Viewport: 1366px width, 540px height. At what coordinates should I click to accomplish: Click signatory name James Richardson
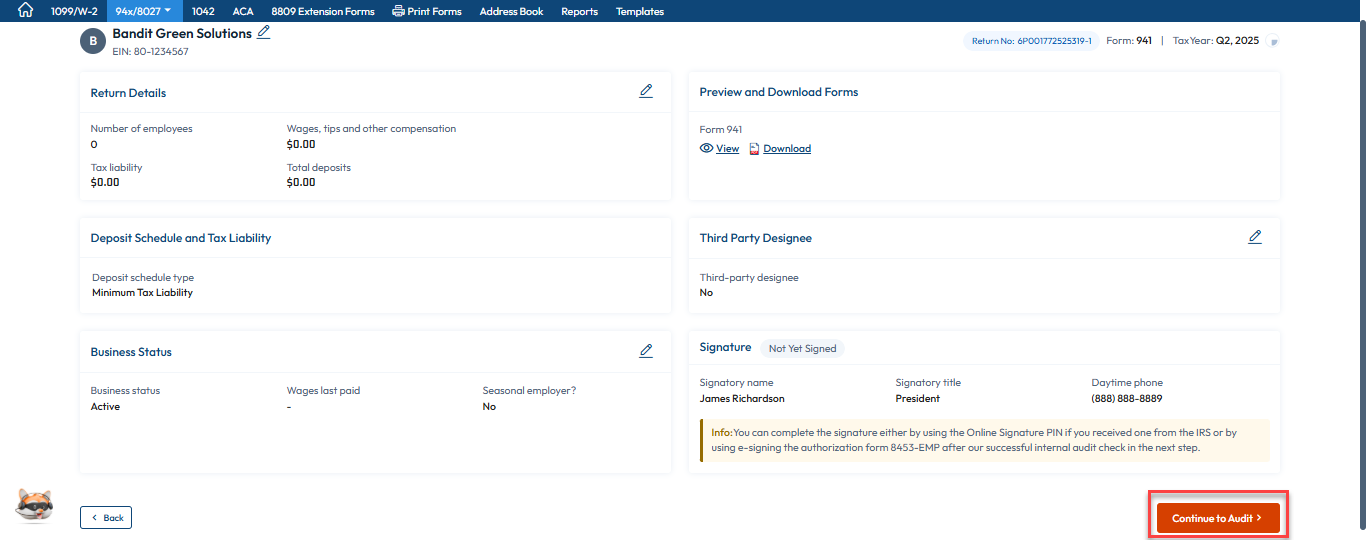click(x=742, y=398)
